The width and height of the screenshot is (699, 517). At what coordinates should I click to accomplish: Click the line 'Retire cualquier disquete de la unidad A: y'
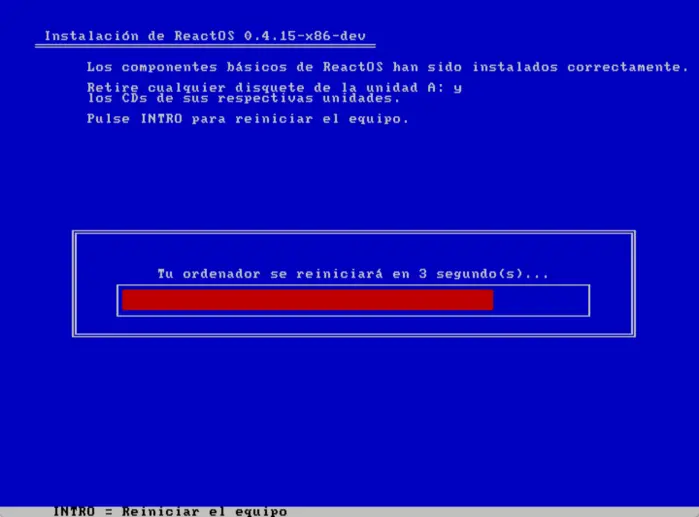(x=274, y=86)
